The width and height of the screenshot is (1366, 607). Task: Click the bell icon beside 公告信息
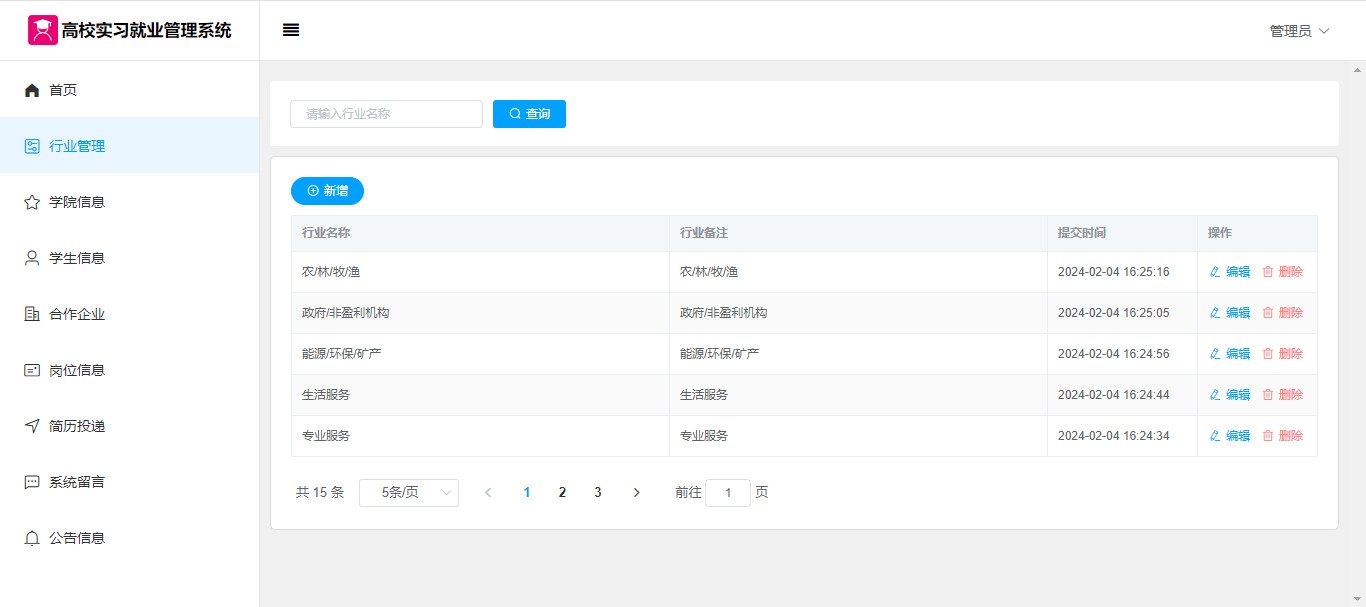tap(32, 538)
